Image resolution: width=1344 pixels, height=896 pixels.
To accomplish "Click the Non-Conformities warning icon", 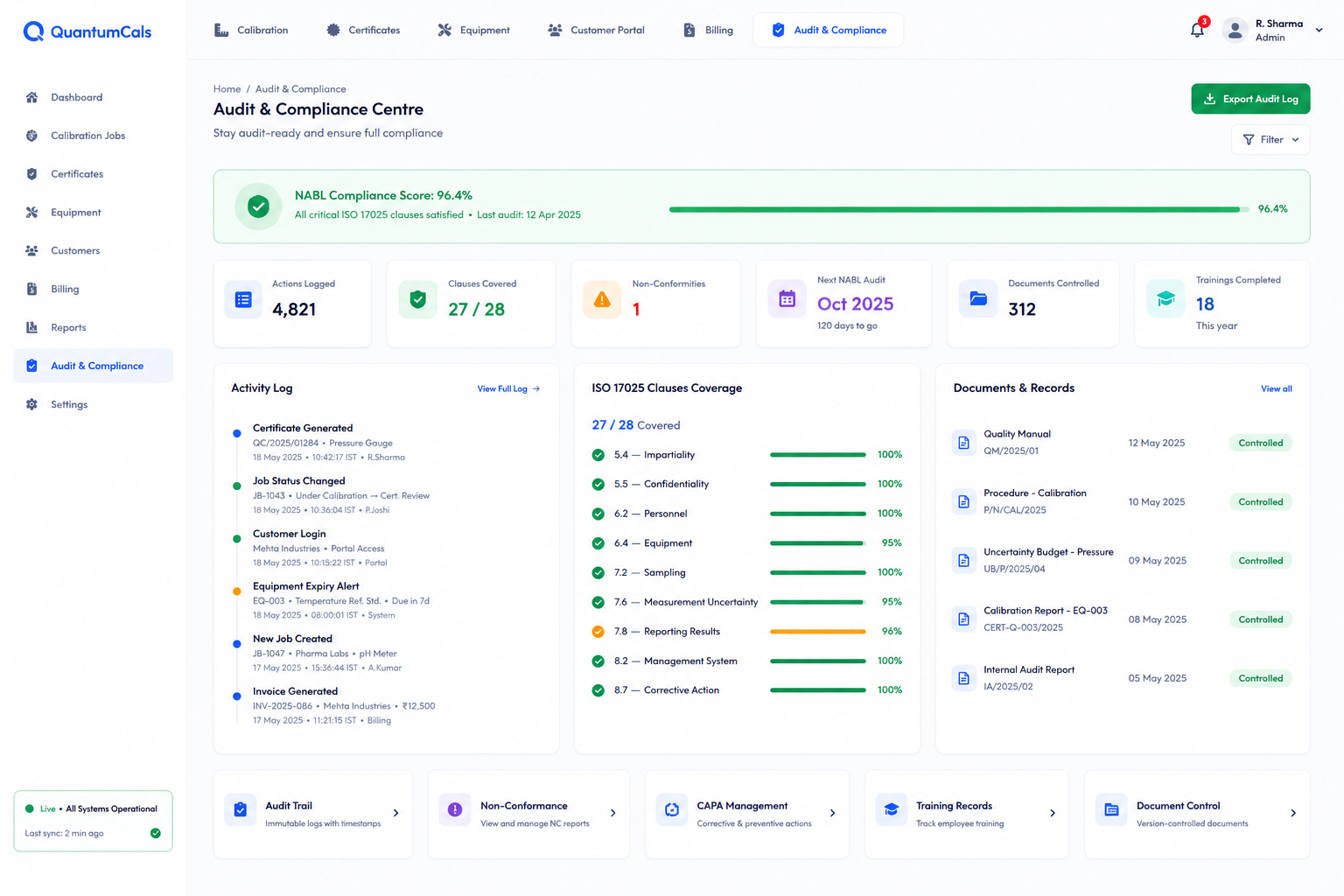I will coord(602,299).
